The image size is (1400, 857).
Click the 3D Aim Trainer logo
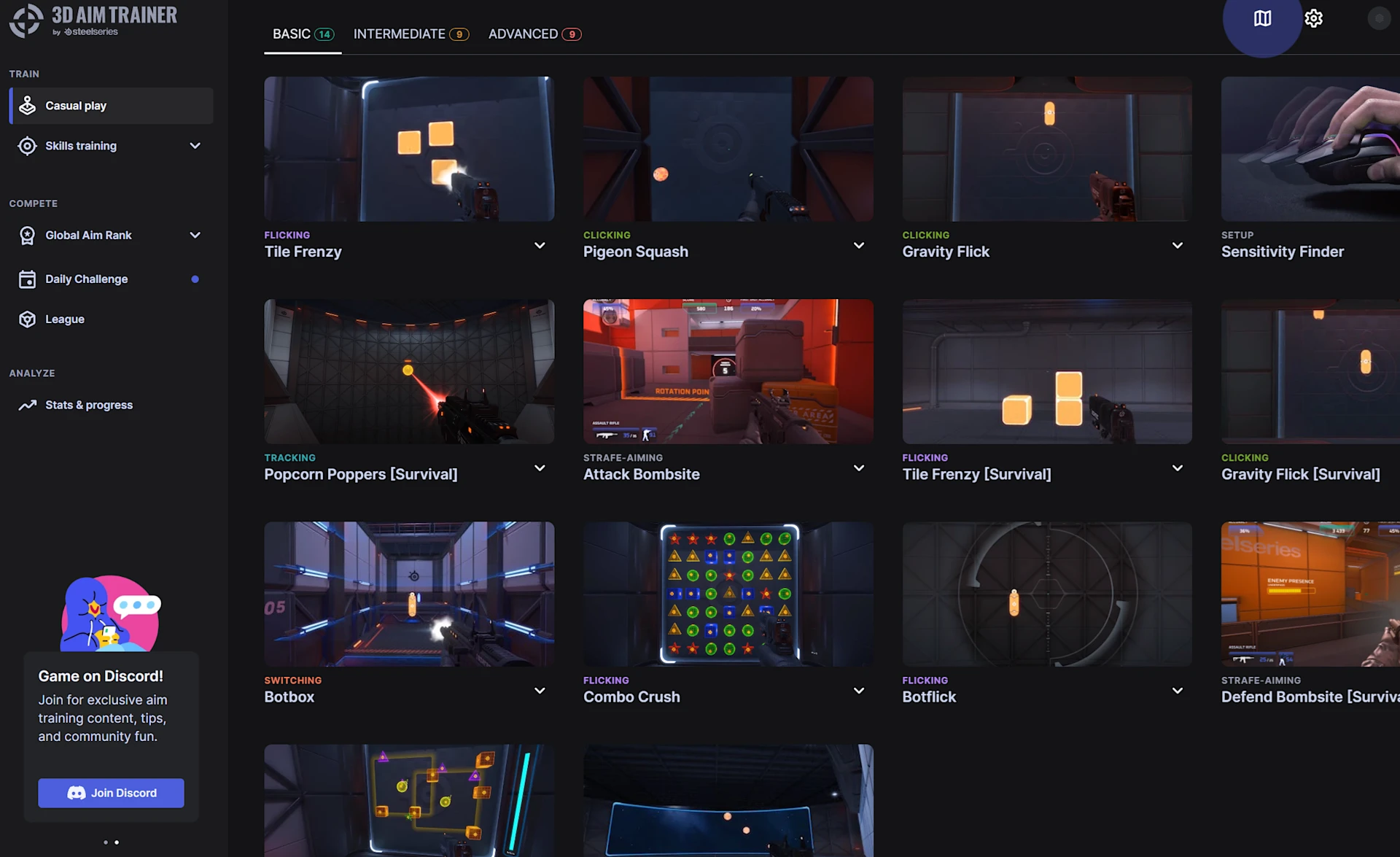93,20
